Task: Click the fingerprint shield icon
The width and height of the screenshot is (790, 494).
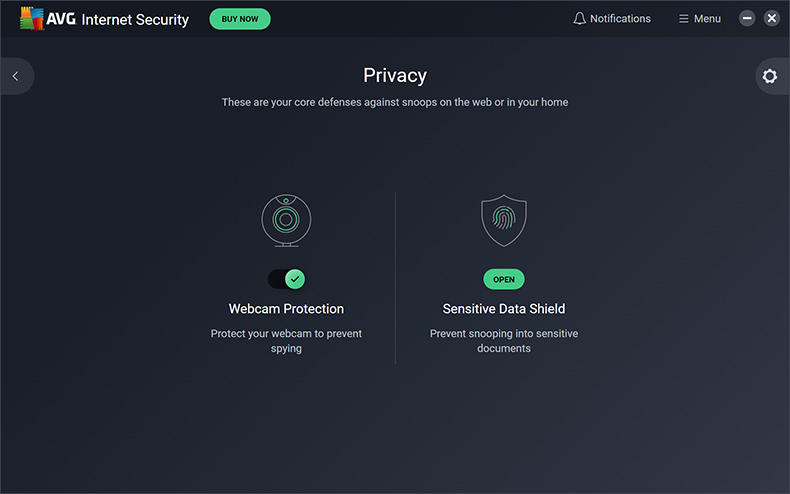Action: pos(504,220)
